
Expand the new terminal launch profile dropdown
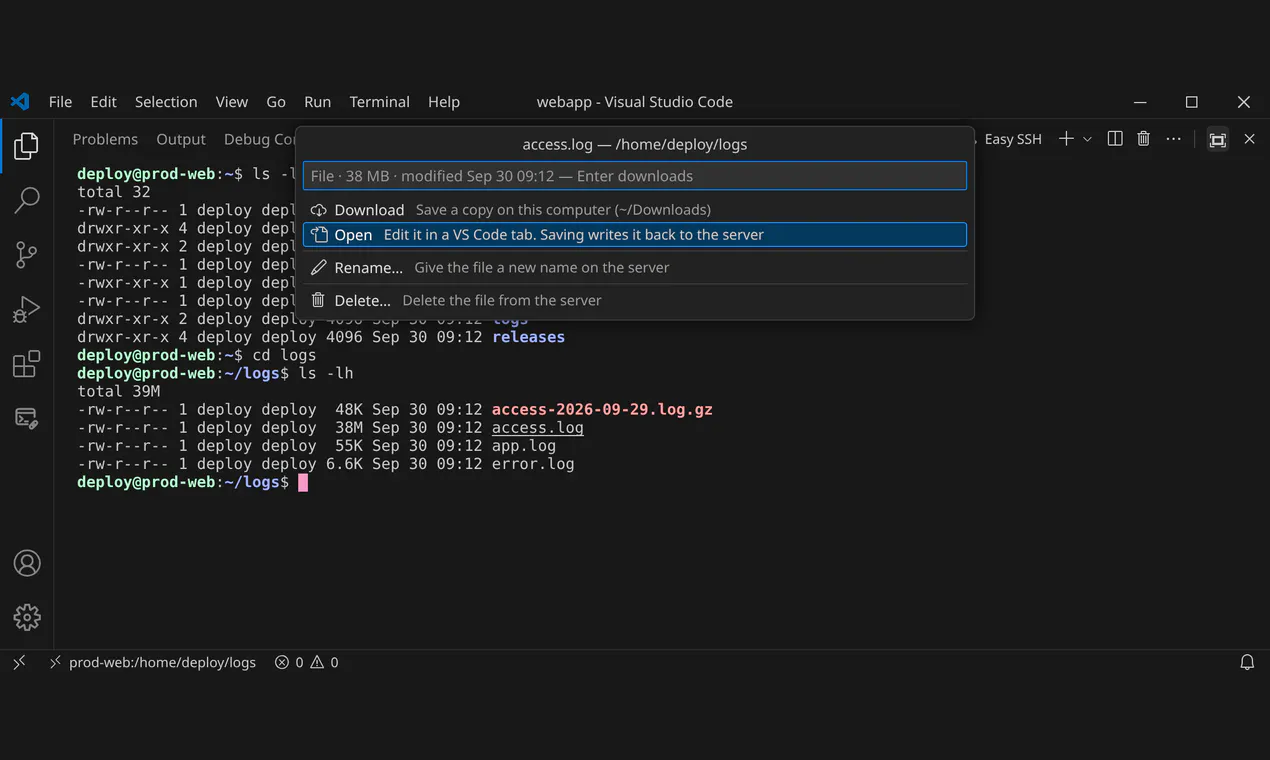1087,139
